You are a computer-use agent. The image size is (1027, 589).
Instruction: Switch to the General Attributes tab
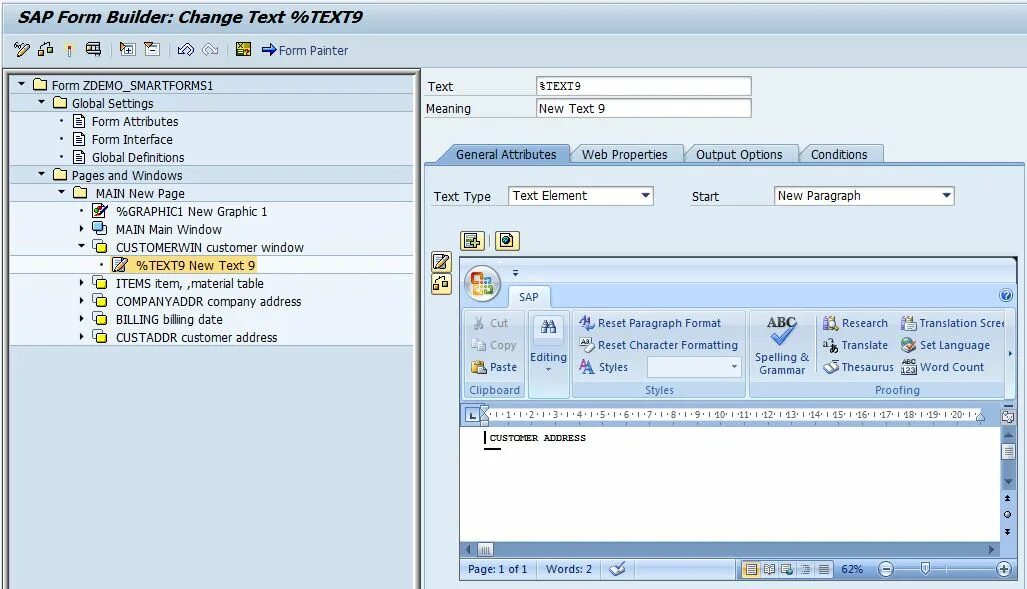pos(506,155)
